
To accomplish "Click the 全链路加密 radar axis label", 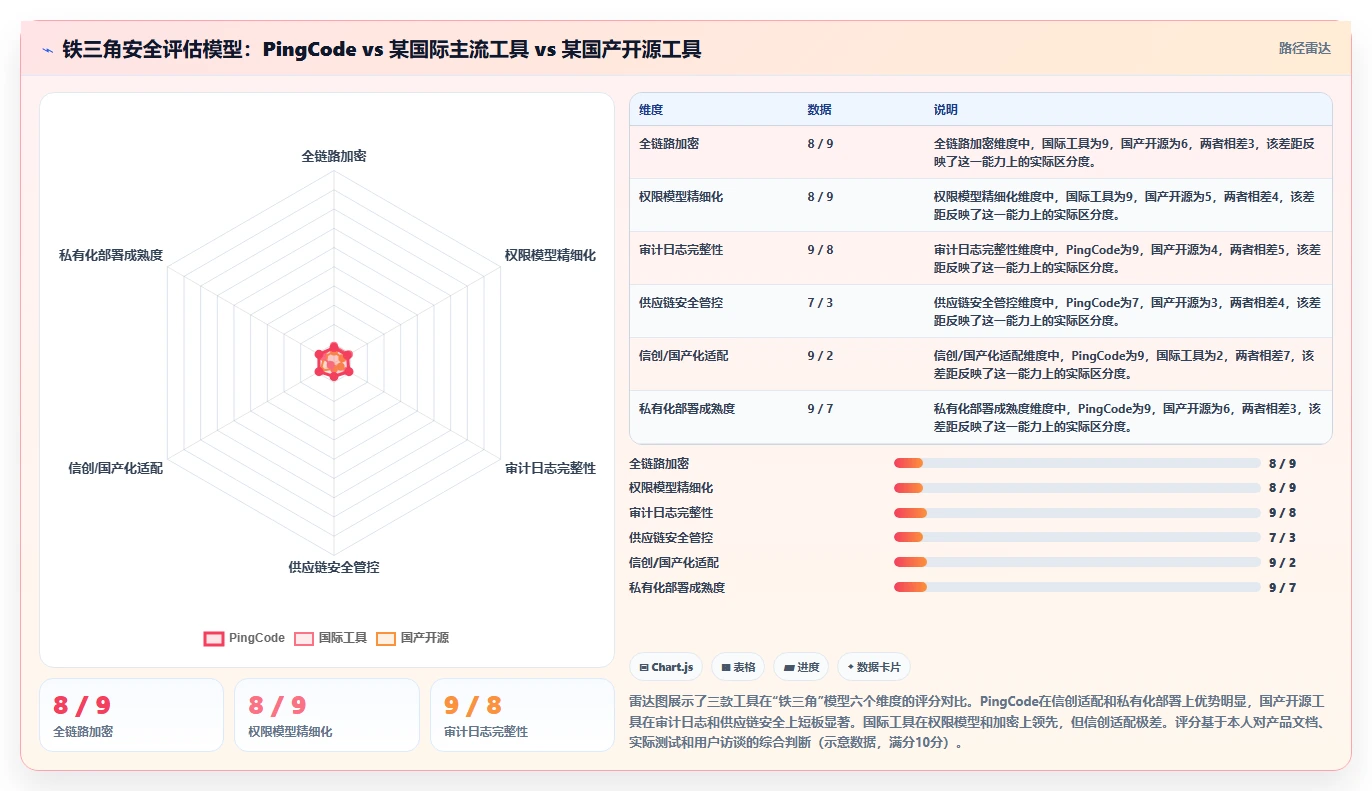I will coord(334,157).
